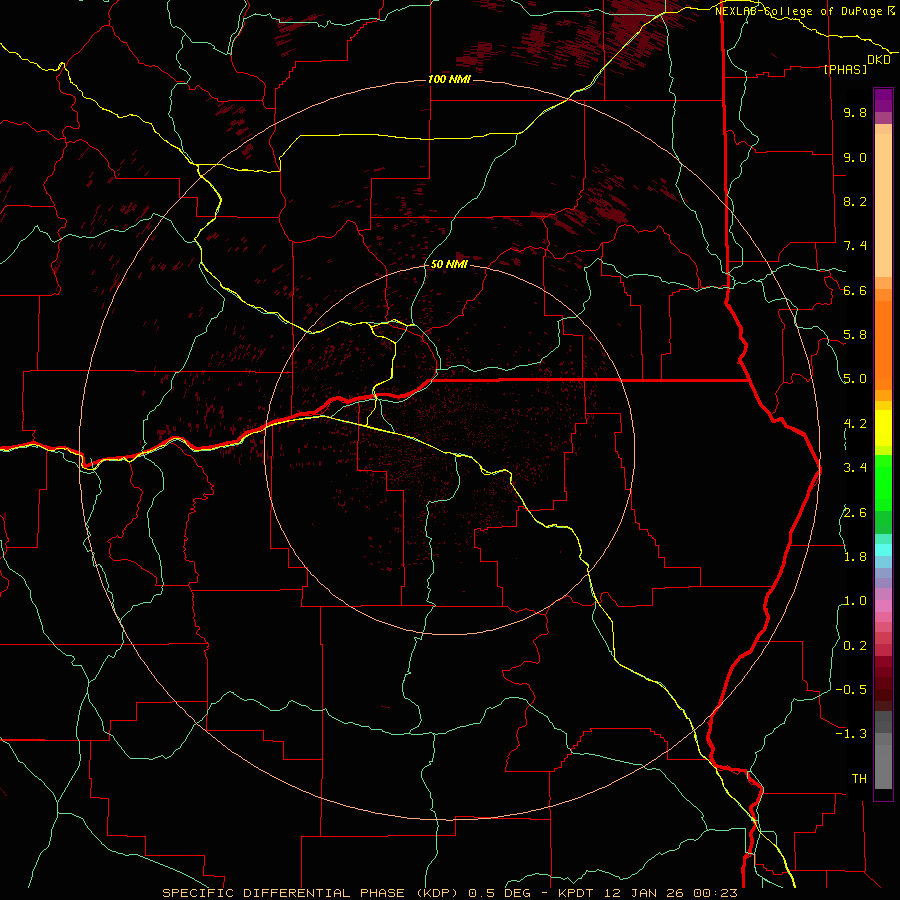Click the 5.0 legend value
900x900 pixels.
click(855, 379)
